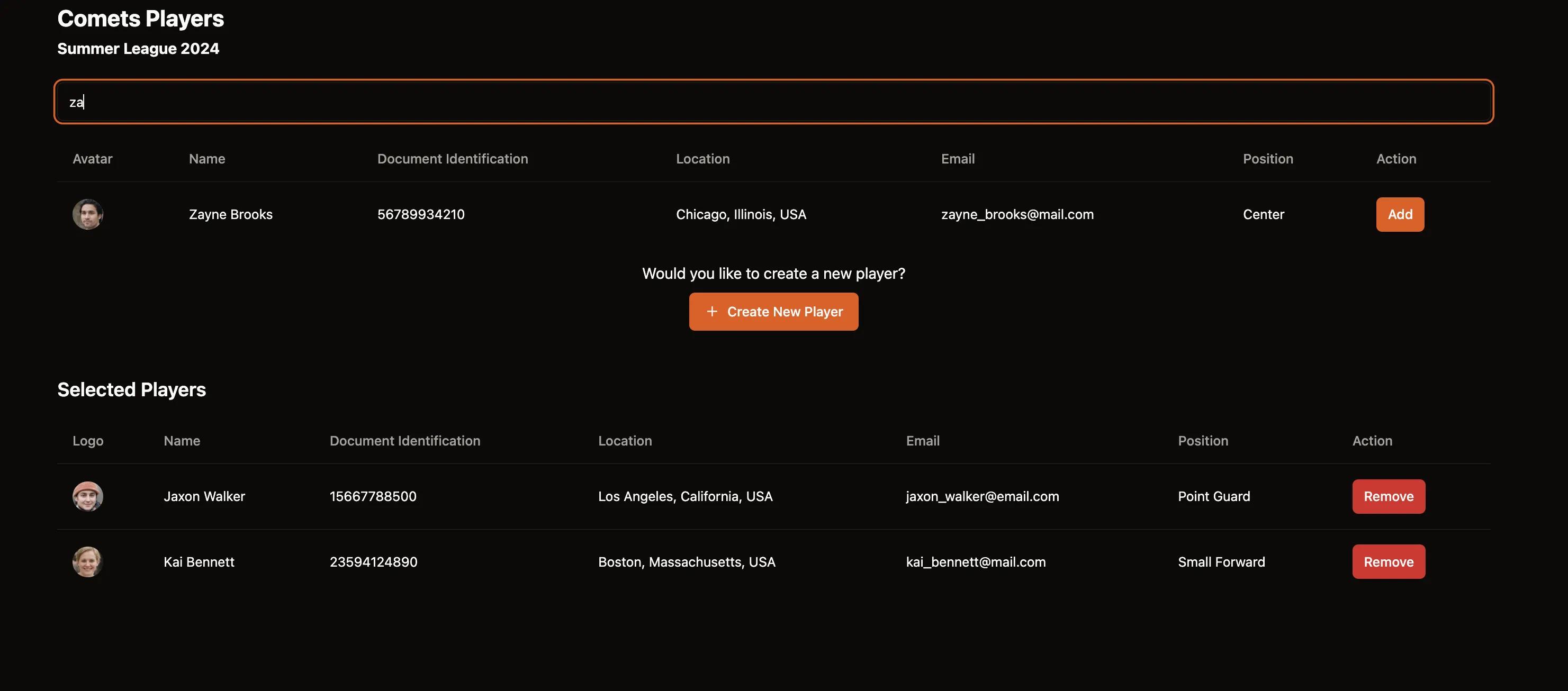Click document number 15667788500
1568x691 pixels.
tap(373, 496)
